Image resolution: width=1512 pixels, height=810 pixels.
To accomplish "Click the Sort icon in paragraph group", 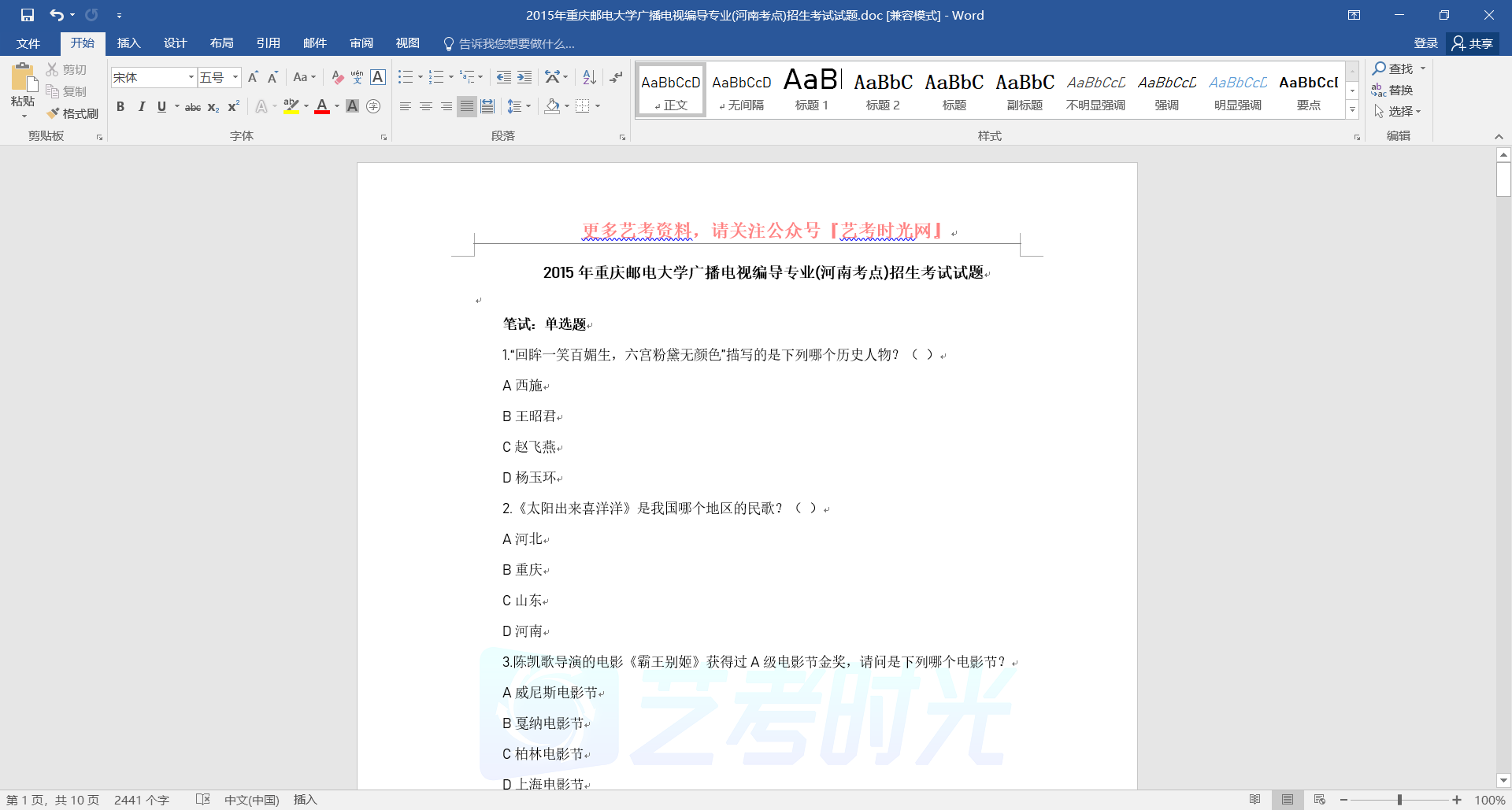I will tap(589, 77).
